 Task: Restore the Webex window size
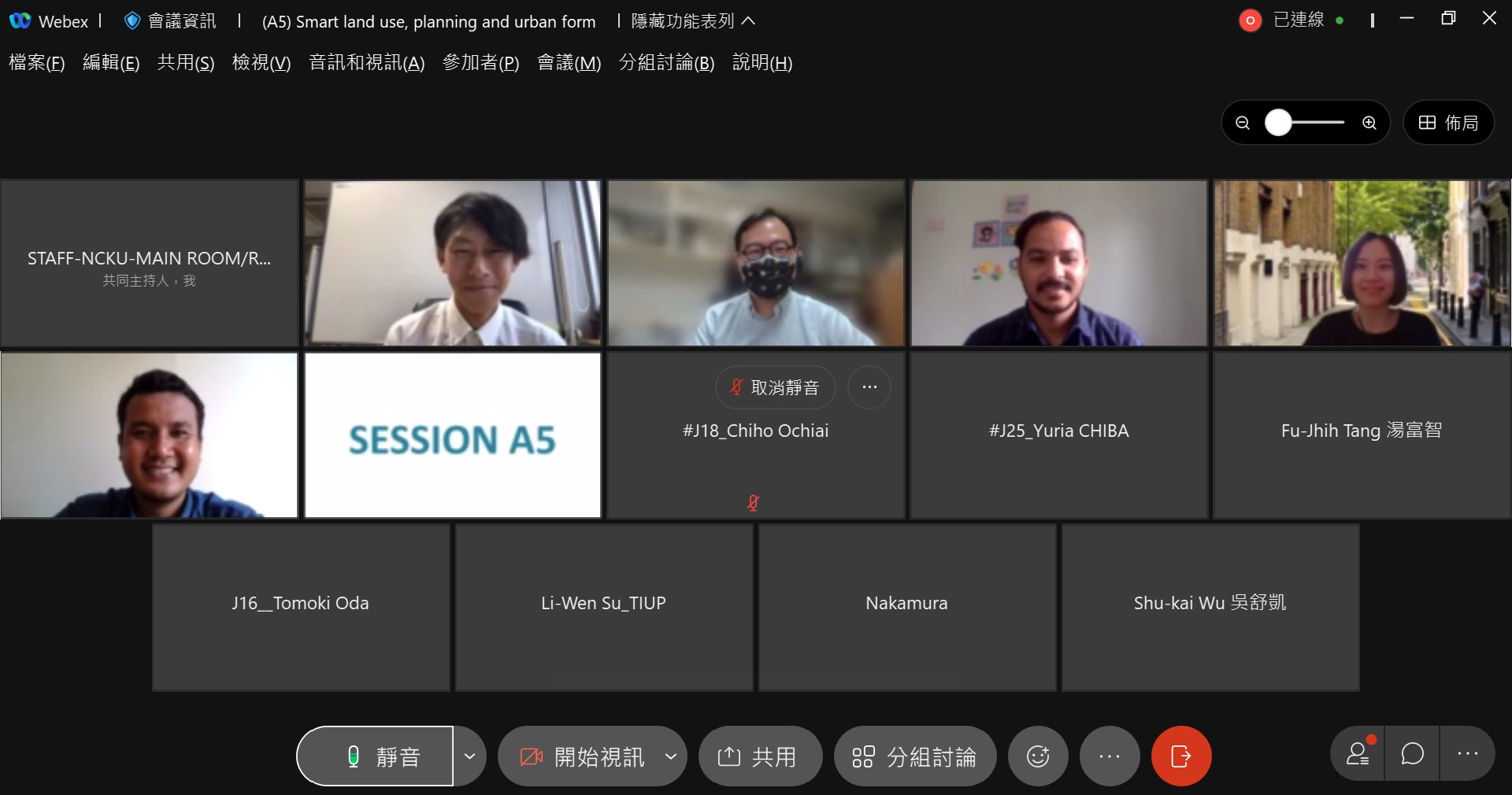tap(1448, 18)
